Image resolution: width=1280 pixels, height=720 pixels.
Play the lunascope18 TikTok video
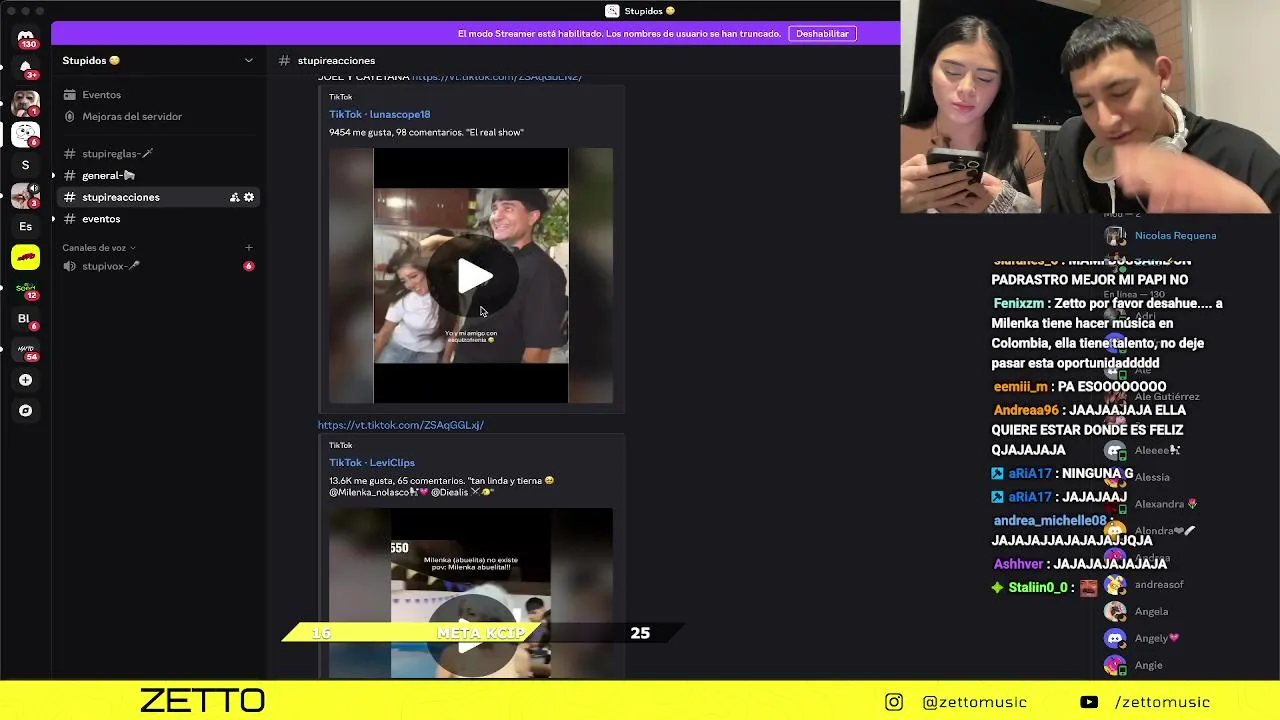pos(474,276)
